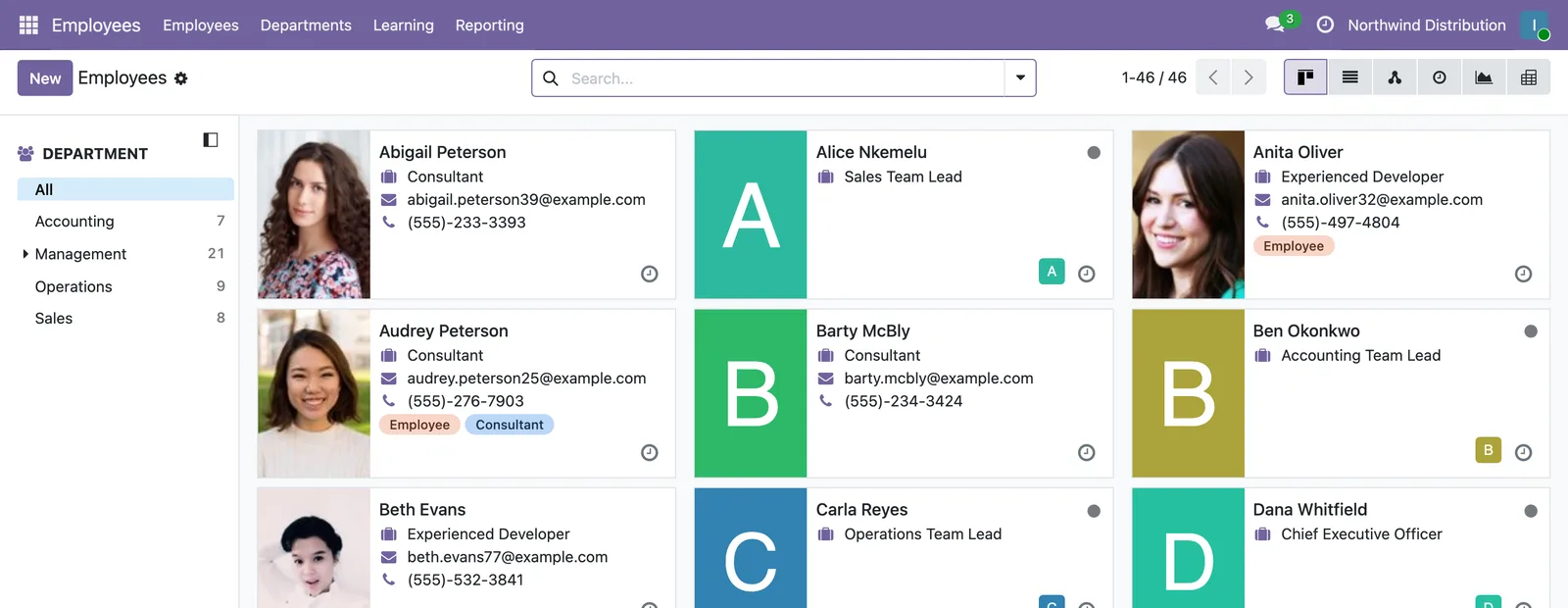Open the main apps grid menu

(x=28, y=25)
